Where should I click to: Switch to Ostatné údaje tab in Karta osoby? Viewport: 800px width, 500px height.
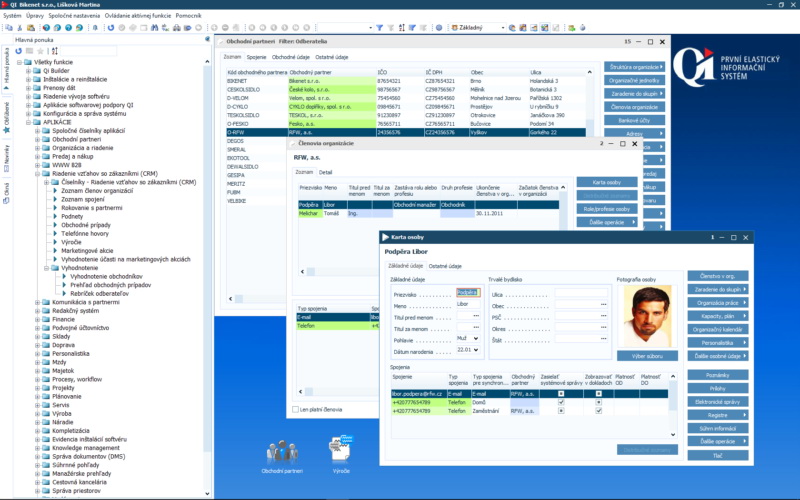tap(445, 266)
